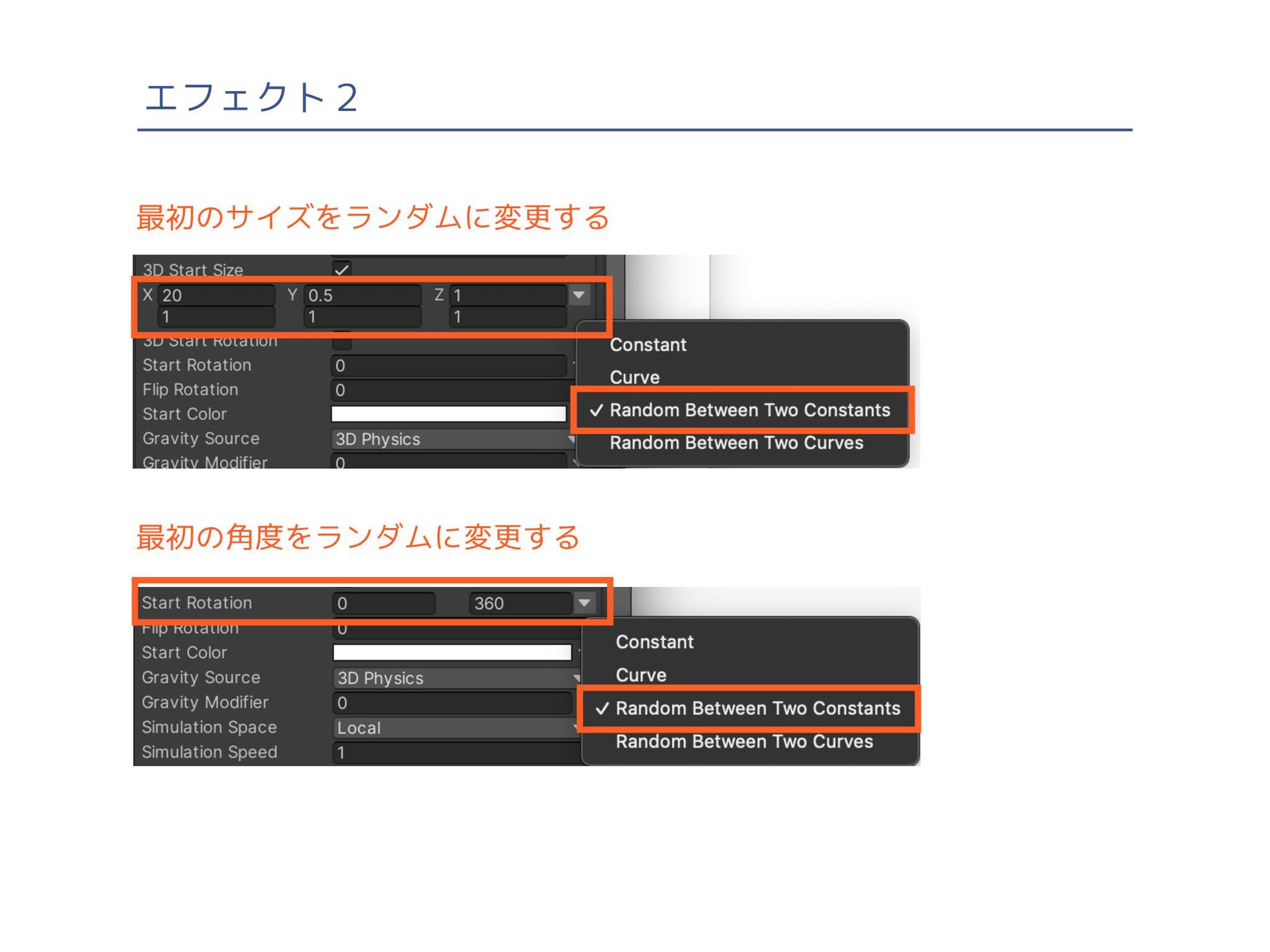Viewport: 1270px width, 952px height.
Task: Select Constant in the lower popup menu
Action: point(654,642)
